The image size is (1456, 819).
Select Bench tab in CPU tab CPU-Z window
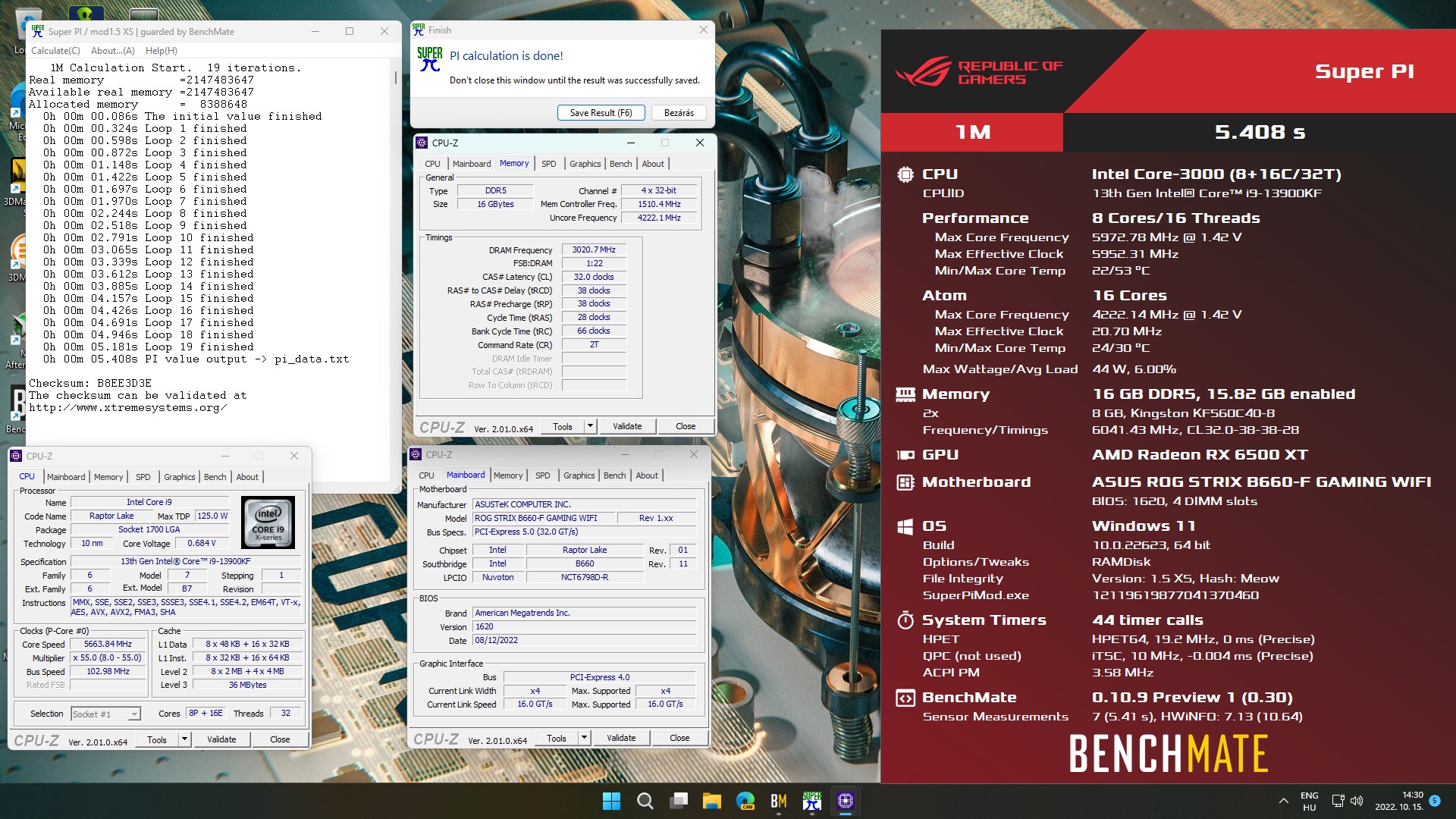[x=215, y=477]
